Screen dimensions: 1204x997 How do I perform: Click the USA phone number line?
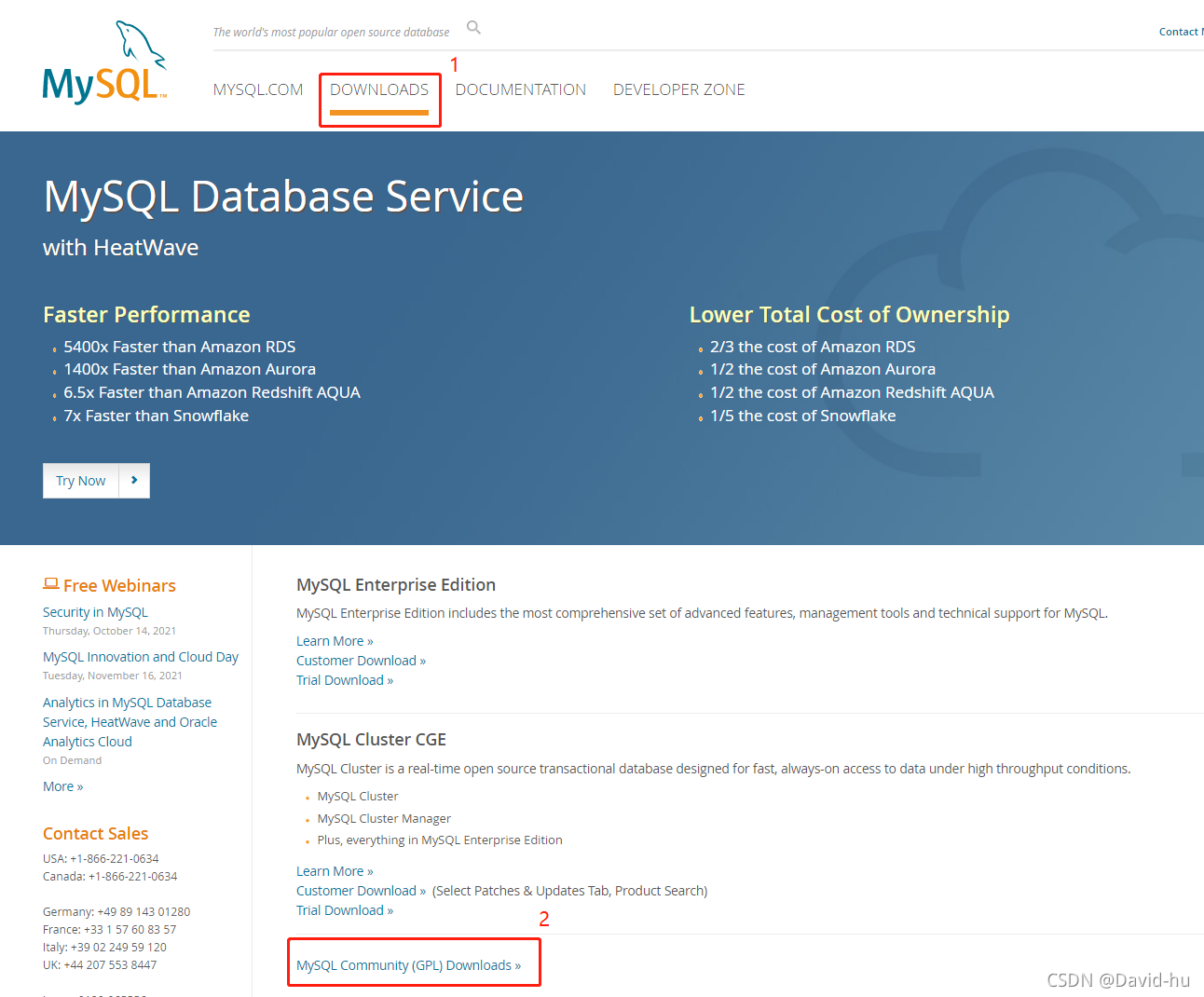(101, 858)
